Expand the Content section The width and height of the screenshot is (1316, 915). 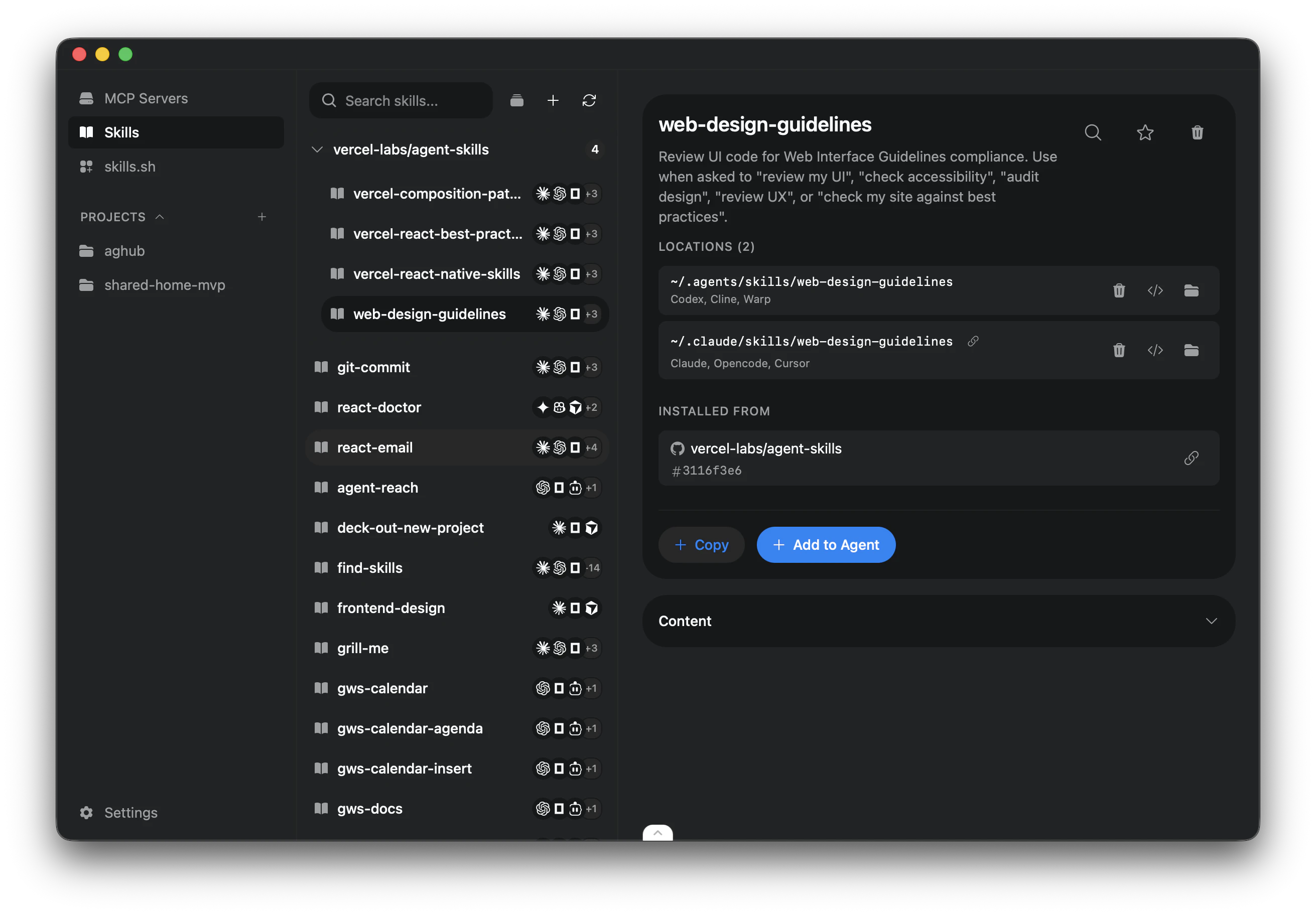[1211, 621]
